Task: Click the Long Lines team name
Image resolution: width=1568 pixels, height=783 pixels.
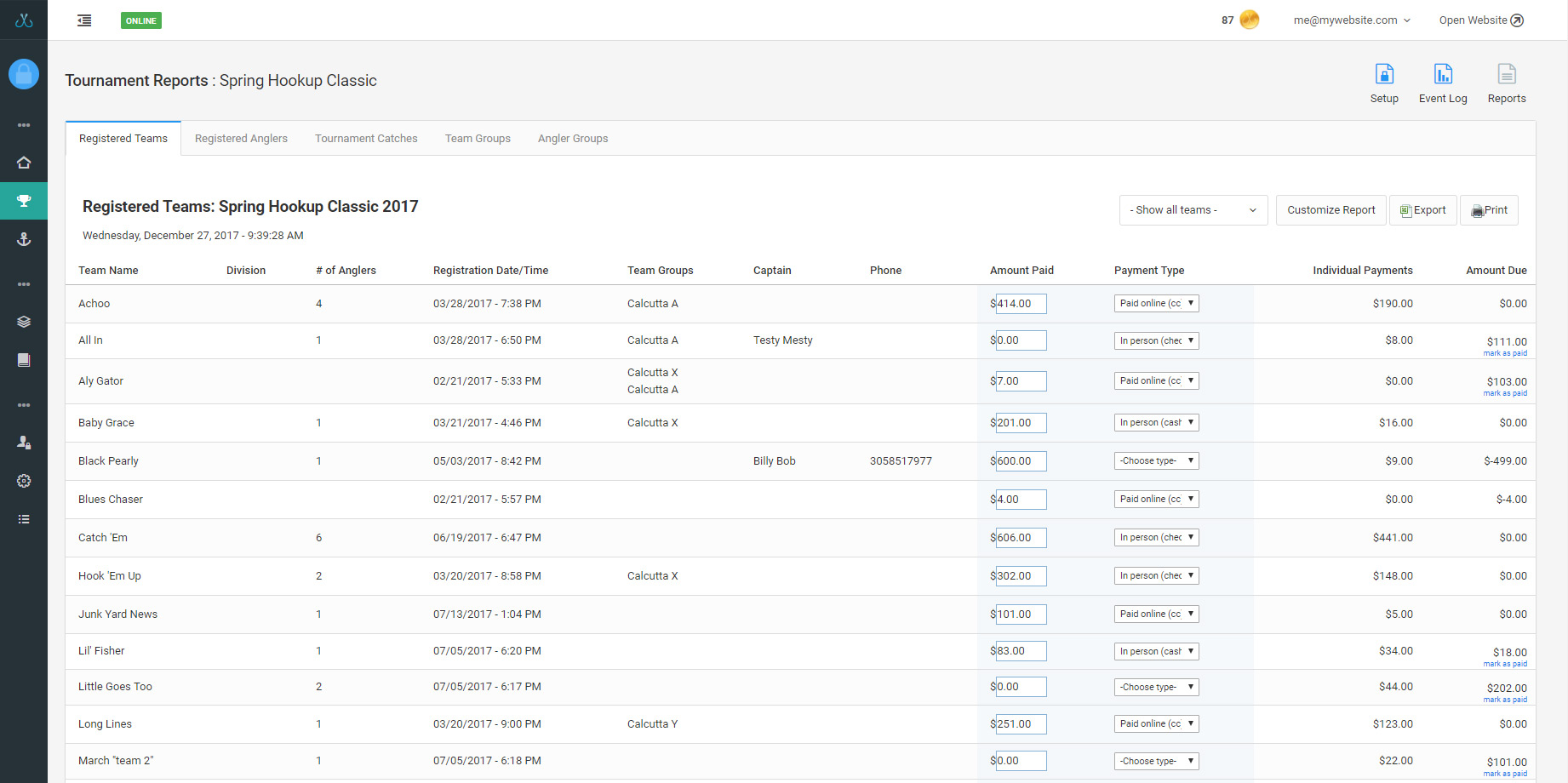Action: pos(105,724)
